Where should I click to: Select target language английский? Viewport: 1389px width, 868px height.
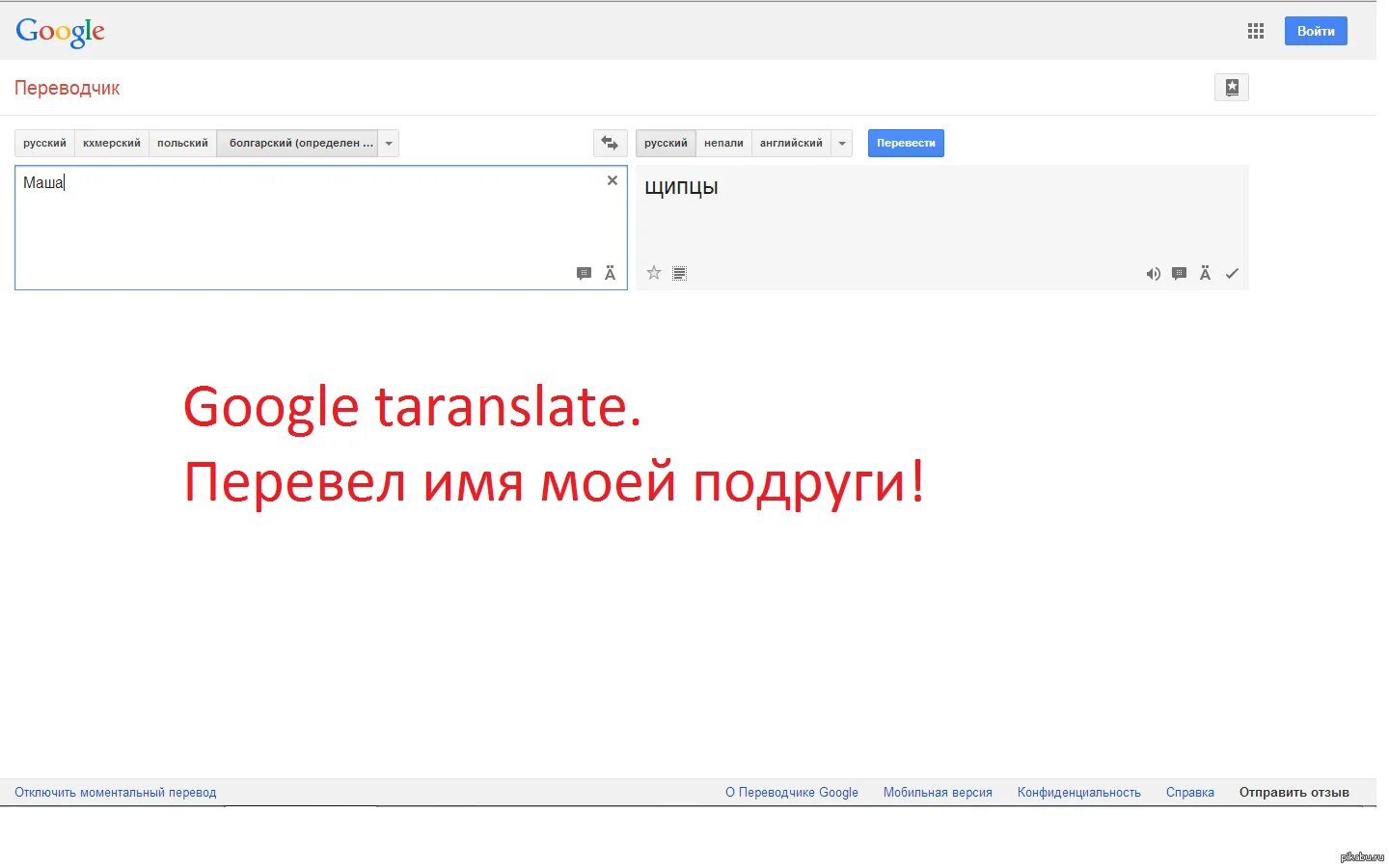point(791,143)
